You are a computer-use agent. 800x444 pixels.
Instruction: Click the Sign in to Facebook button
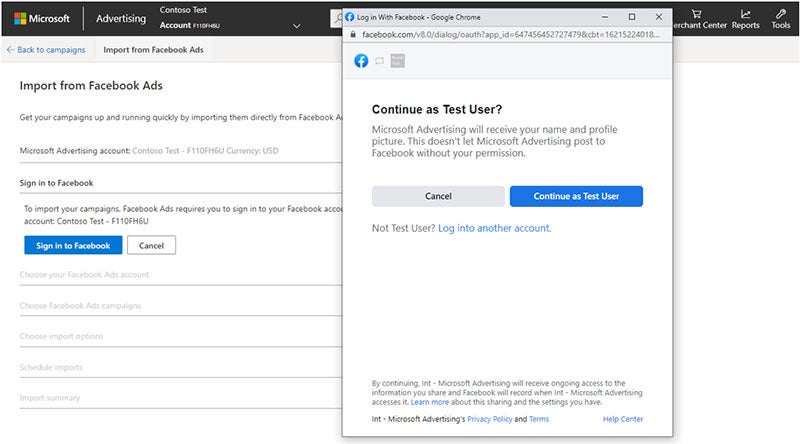coord(73,245)
